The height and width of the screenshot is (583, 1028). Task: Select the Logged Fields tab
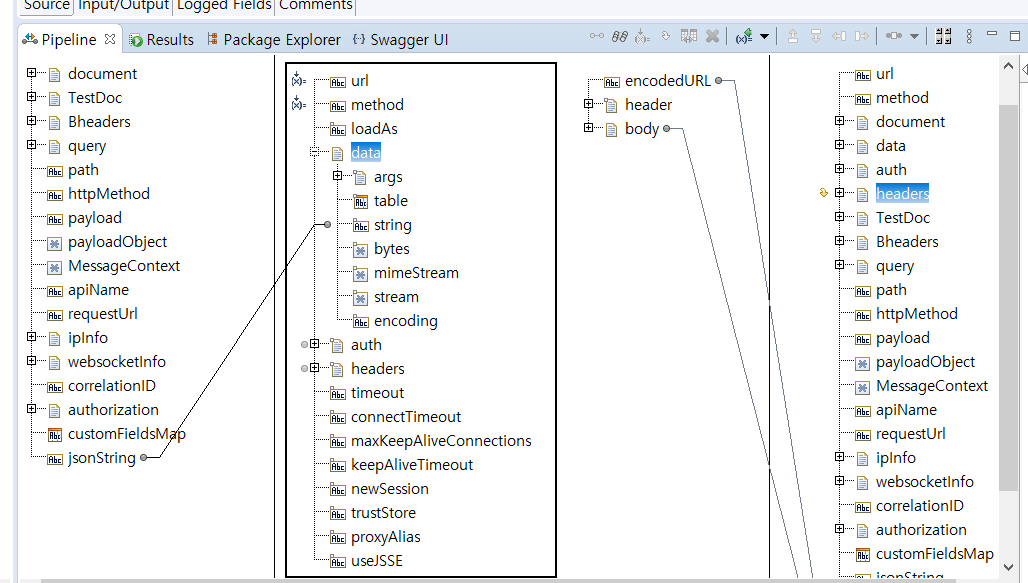point(224,5)
